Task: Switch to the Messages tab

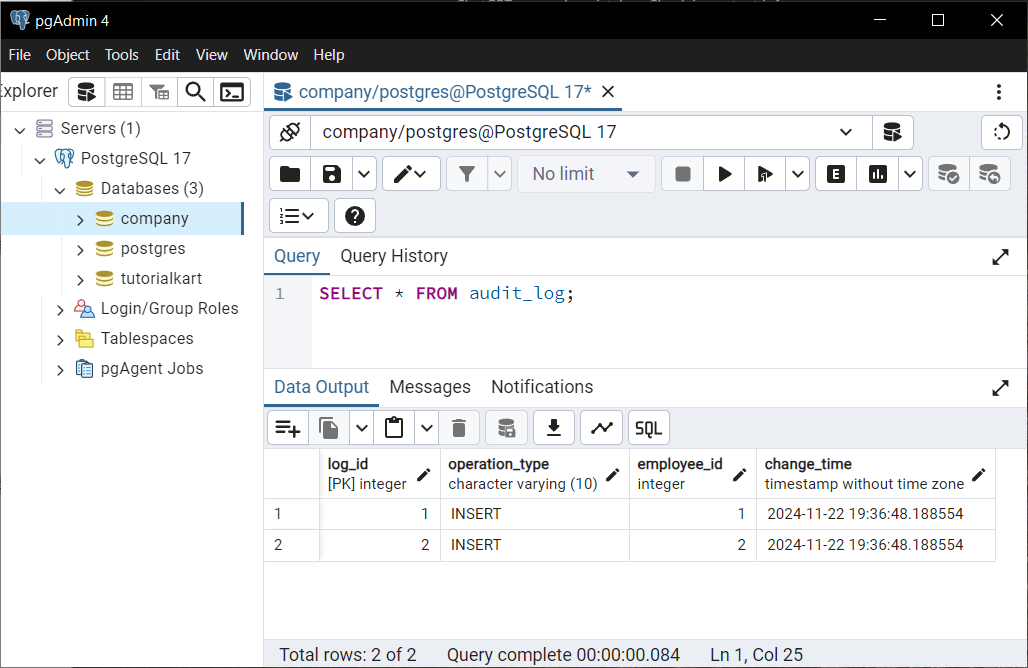Action: (430, 387)
